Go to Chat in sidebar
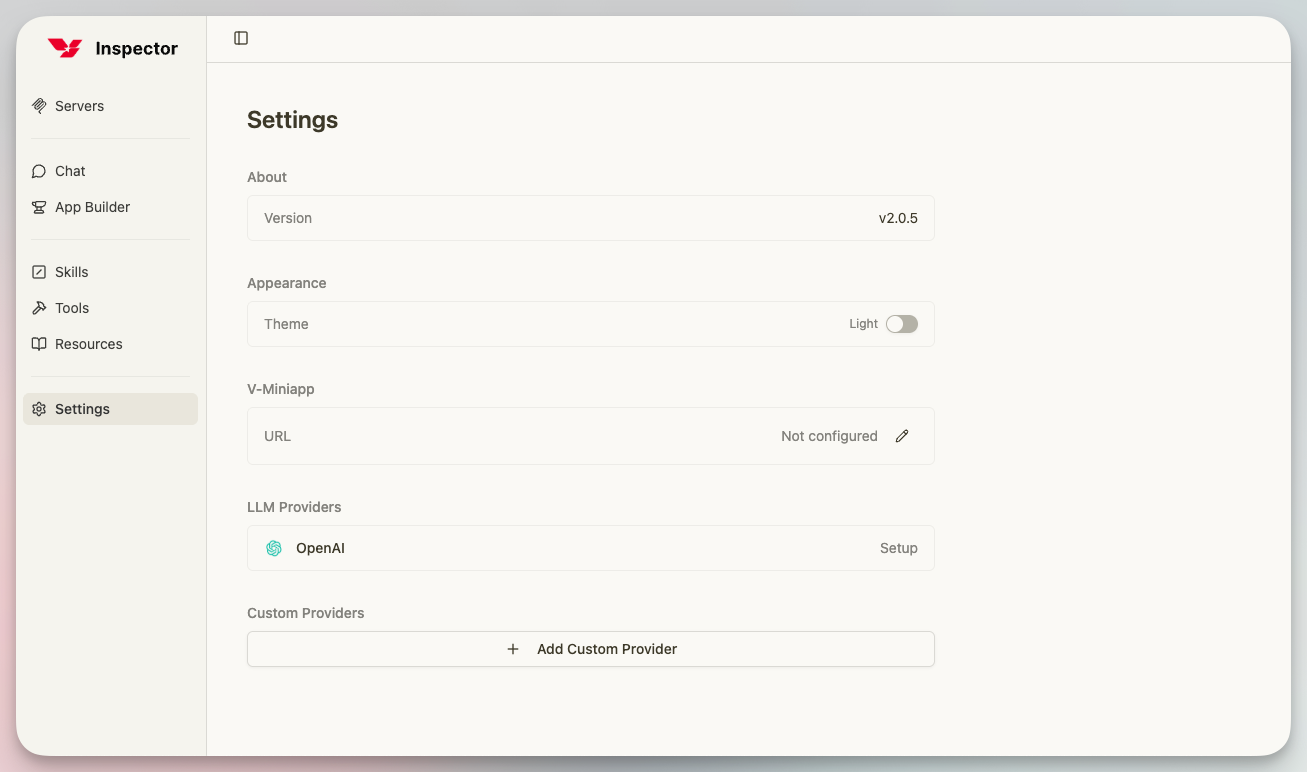This screenshot has height=772, width=1307. (110, 171)
